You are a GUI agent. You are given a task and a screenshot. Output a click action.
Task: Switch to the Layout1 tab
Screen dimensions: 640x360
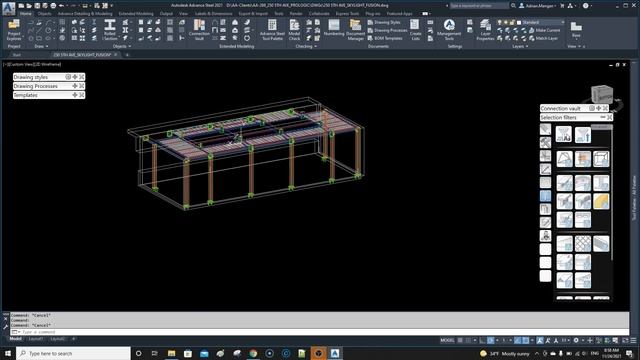pyautogui.click(x=36, y=339)
